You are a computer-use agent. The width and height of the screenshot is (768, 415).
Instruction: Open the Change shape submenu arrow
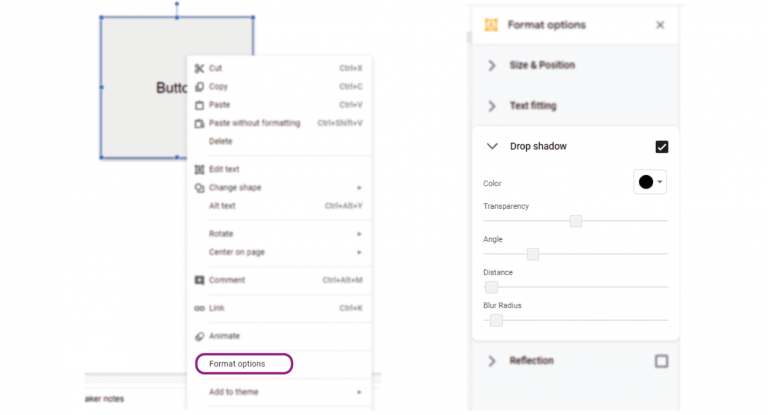pos(359,188)
